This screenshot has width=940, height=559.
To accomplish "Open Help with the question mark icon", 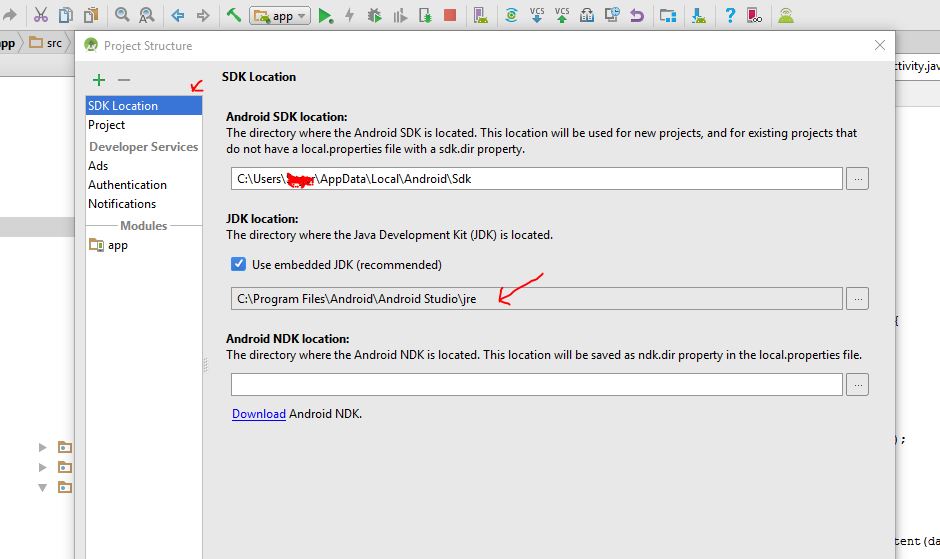I will click(x=730, y=16).
